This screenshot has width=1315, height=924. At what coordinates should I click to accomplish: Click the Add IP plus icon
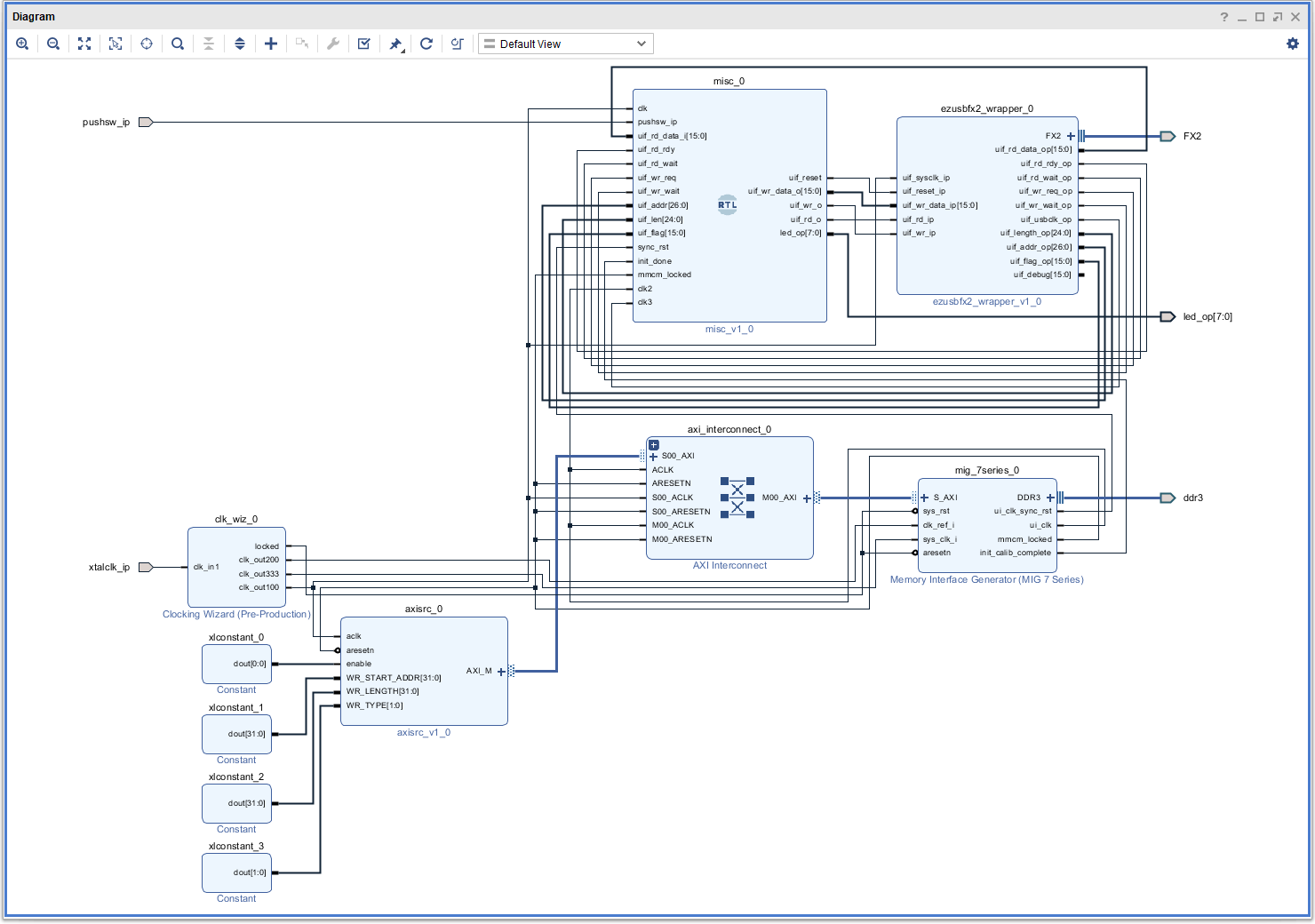271,44
